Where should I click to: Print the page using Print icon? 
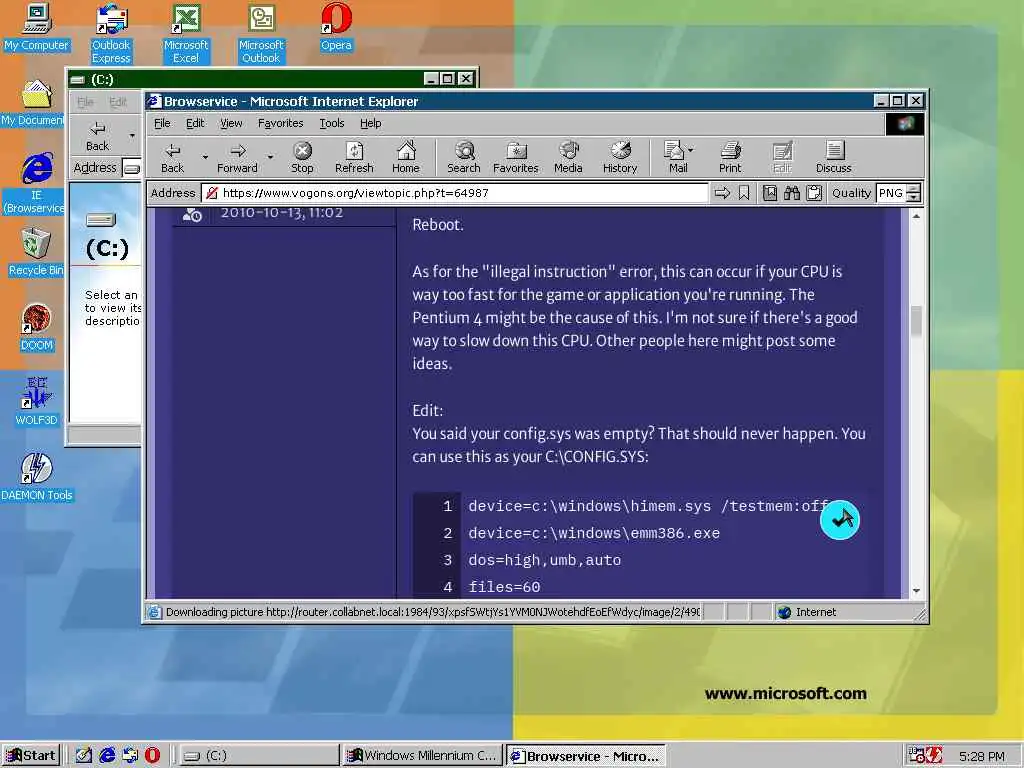[730, 157]
